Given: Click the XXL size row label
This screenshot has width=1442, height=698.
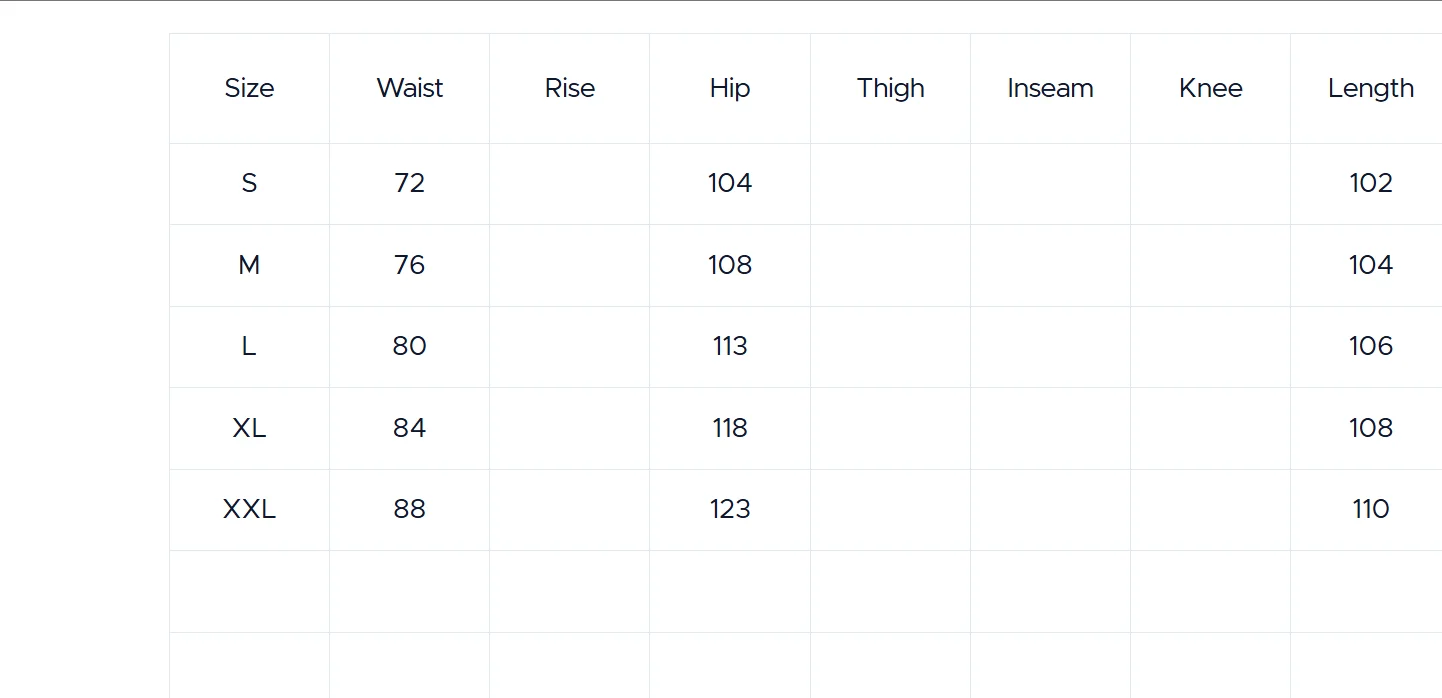Looking at the screenshot, I should click(x=249, y=509).
